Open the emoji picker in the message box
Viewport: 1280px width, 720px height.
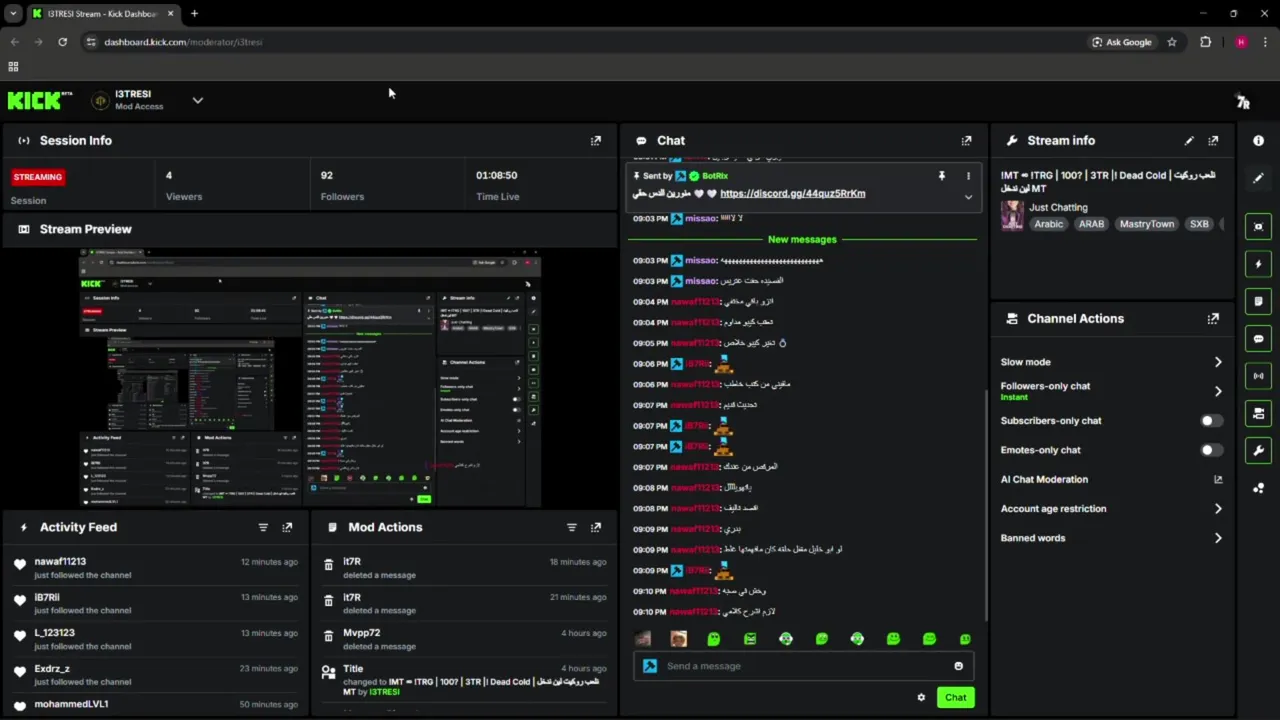(x=958, y=666)
